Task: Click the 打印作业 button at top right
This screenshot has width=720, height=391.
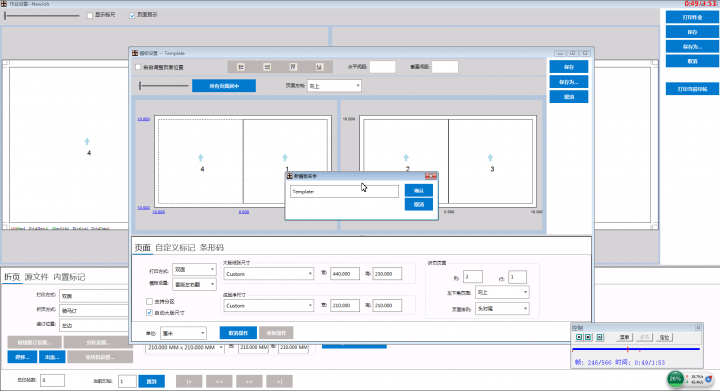Action: pyautogui.click(x=692, y=17)
